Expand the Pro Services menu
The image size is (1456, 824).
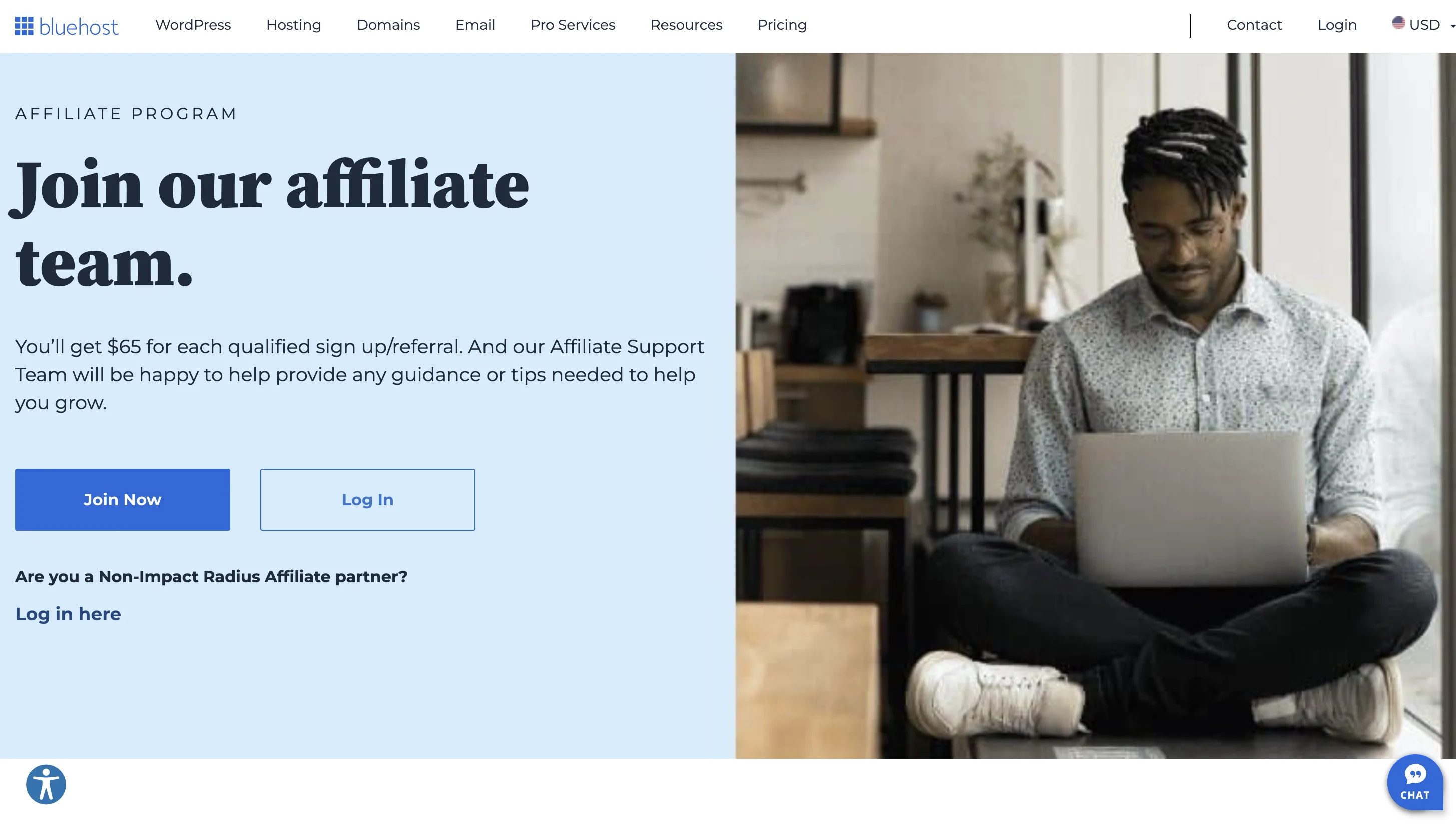point(572,25)
